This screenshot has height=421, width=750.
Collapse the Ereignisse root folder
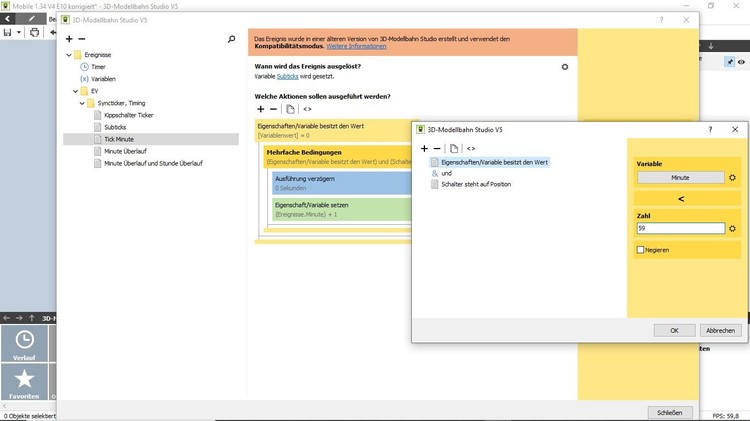point(69,55)
